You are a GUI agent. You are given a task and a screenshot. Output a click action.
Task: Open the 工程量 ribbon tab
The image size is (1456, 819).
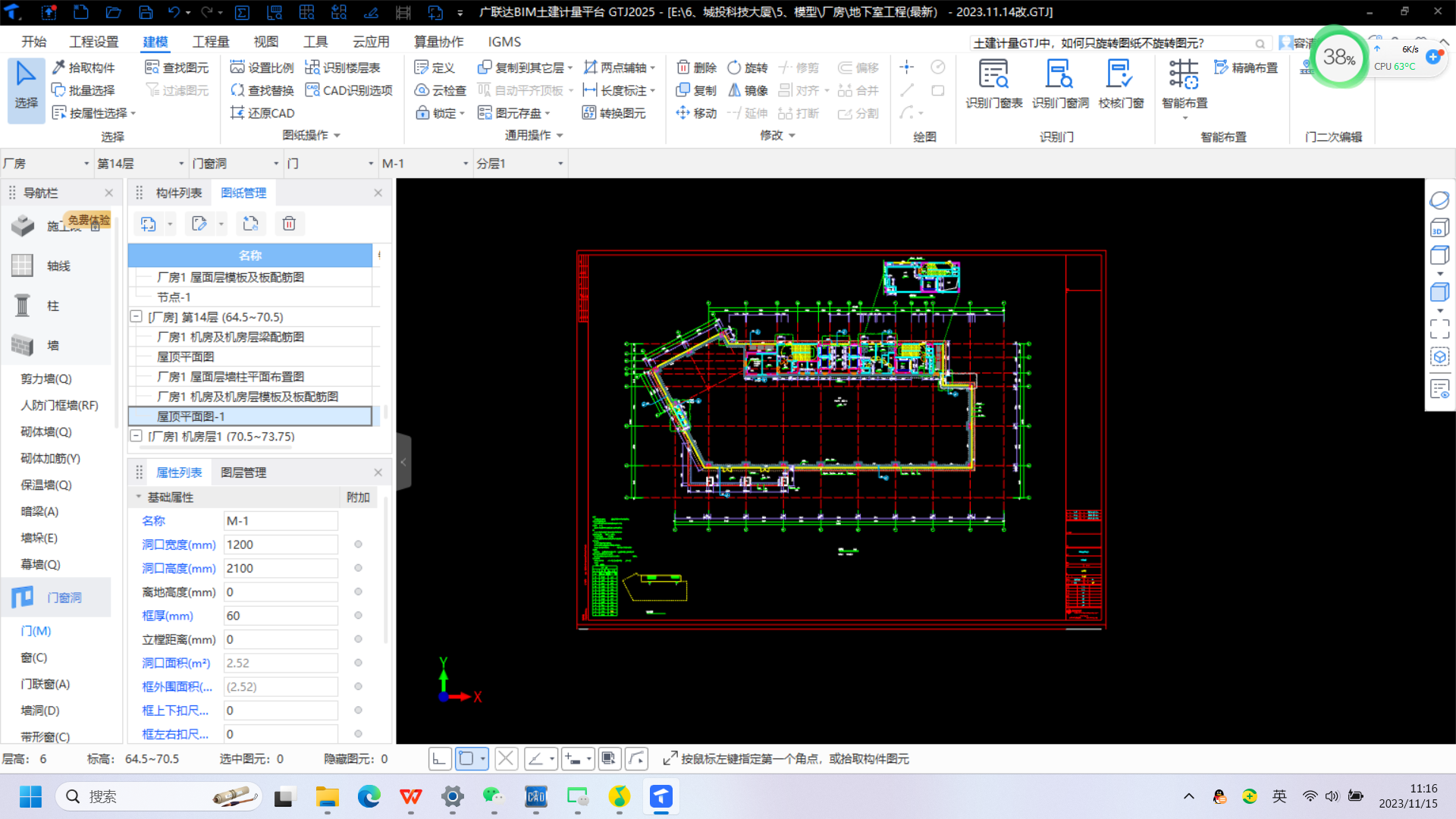(x=211, y=42)
